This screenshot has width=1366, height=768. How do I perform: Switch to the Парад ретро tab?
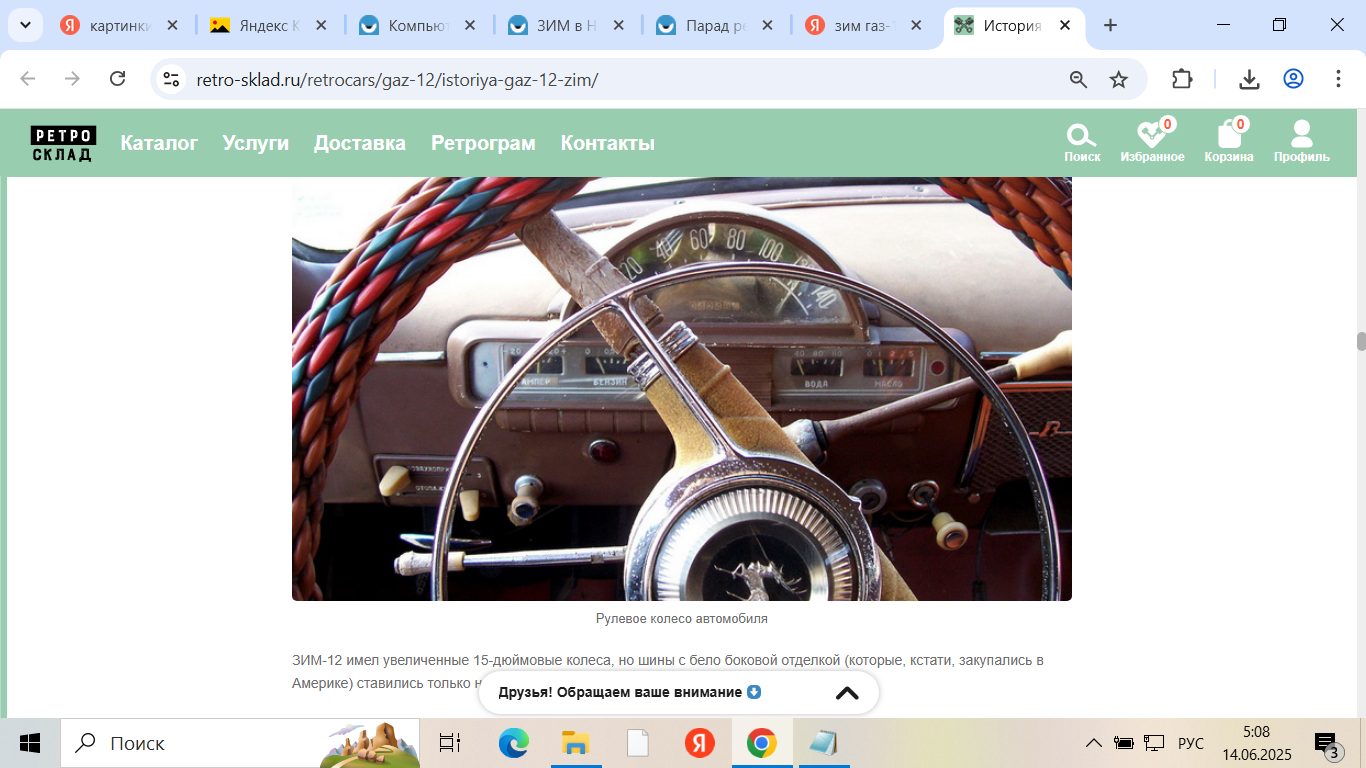(x=714, y=26)
